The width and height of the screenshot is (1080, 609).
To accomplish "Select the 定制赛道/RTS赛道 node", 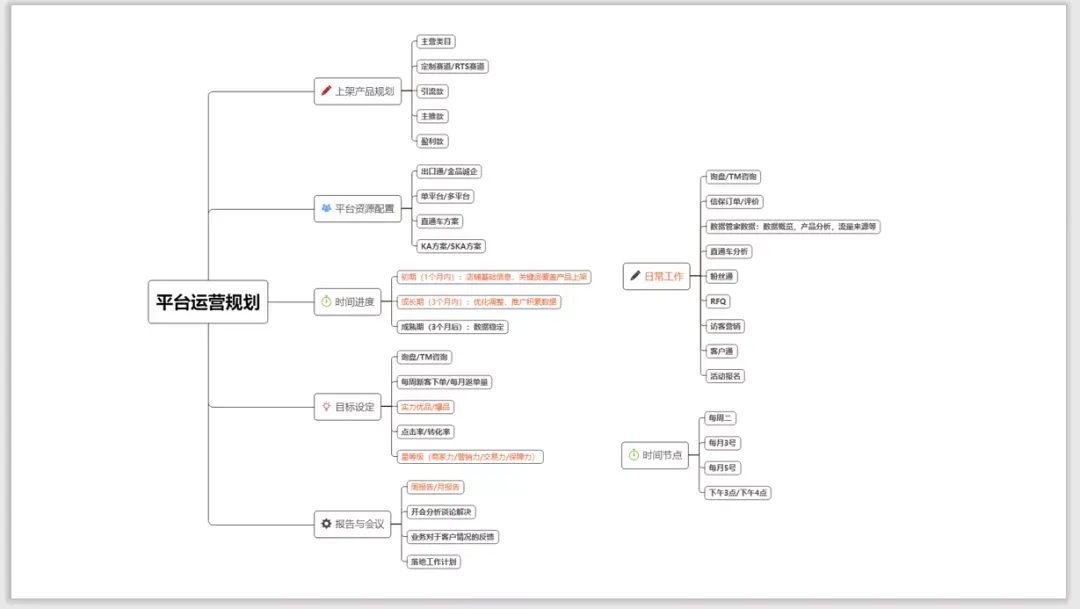I will [x=453, y=66].
